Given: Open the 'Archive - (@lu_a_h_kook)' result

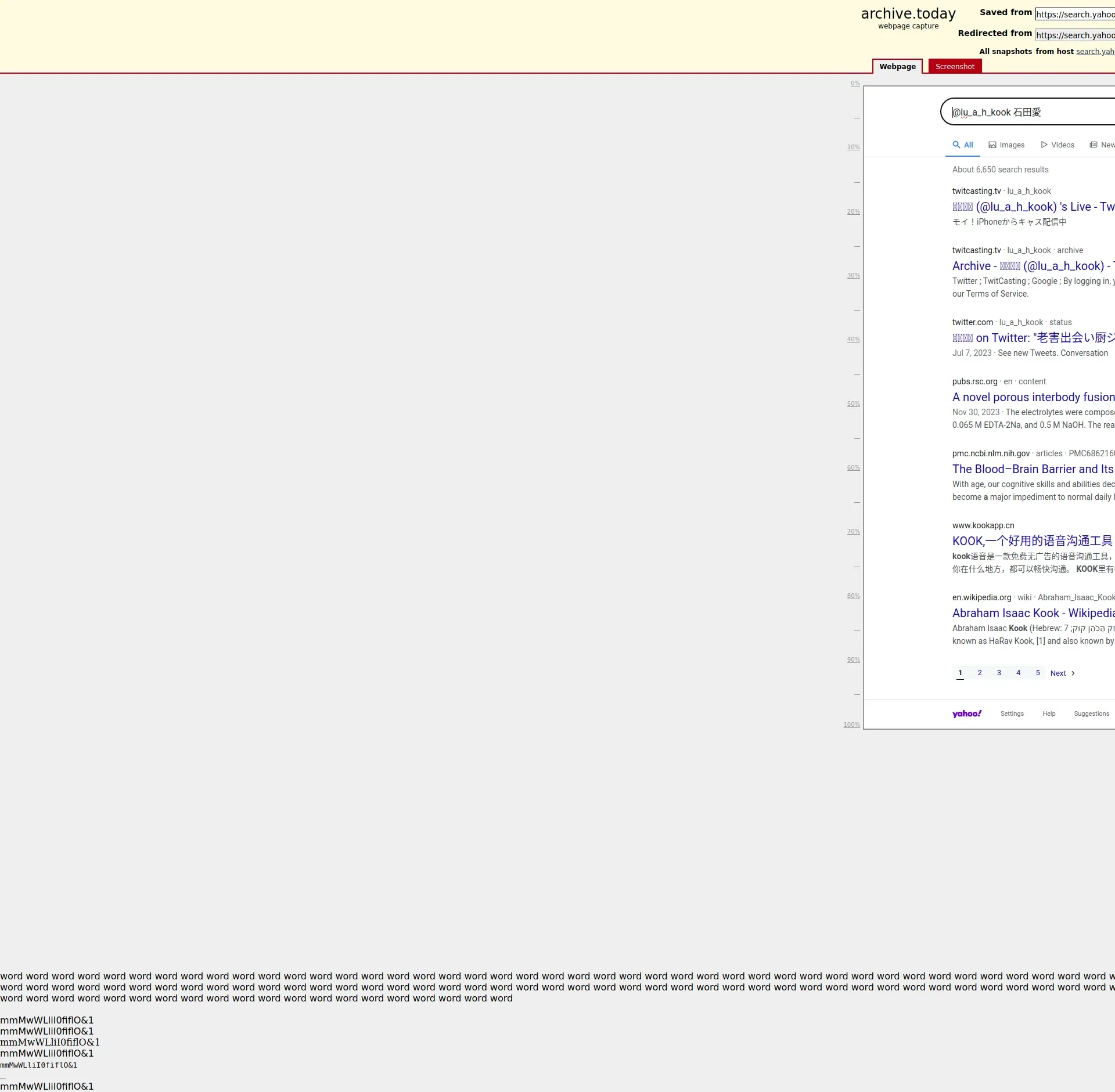Looking at the screenshot, I should click(x=1034, y=266).
